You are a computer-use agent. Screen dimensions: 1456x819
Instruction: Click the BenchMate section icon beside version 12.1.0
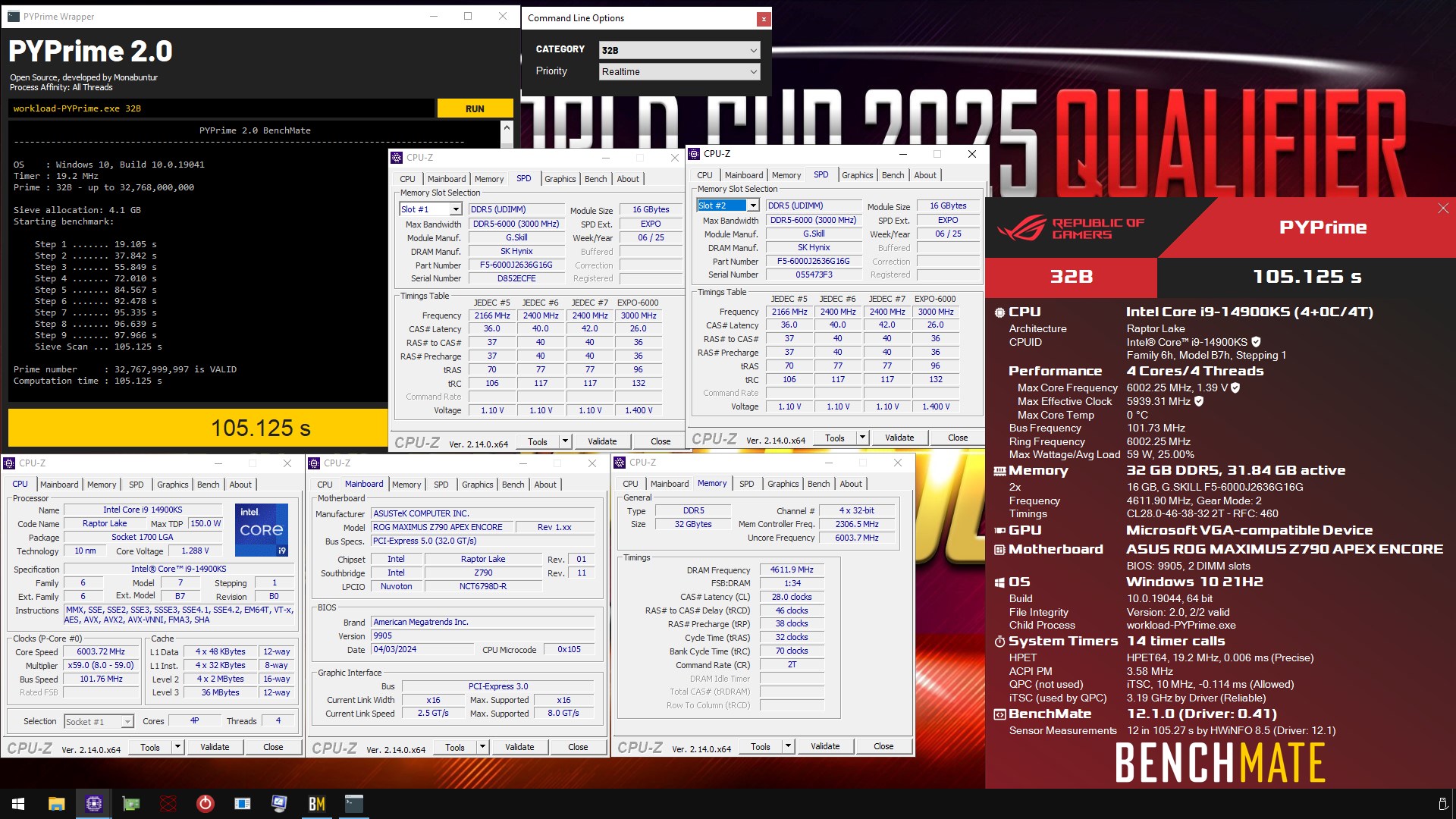[999, 714]
